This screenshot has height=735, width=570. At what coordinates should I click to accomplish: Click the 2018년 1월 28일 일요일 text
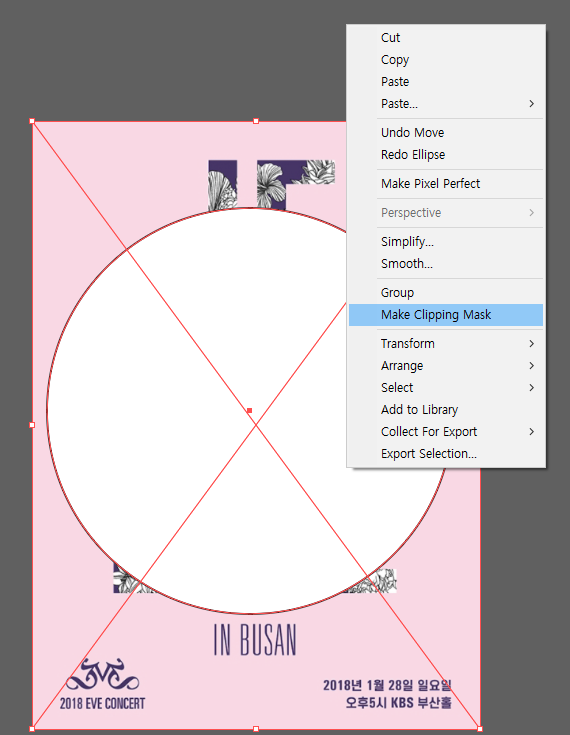[x=387, y=685]
